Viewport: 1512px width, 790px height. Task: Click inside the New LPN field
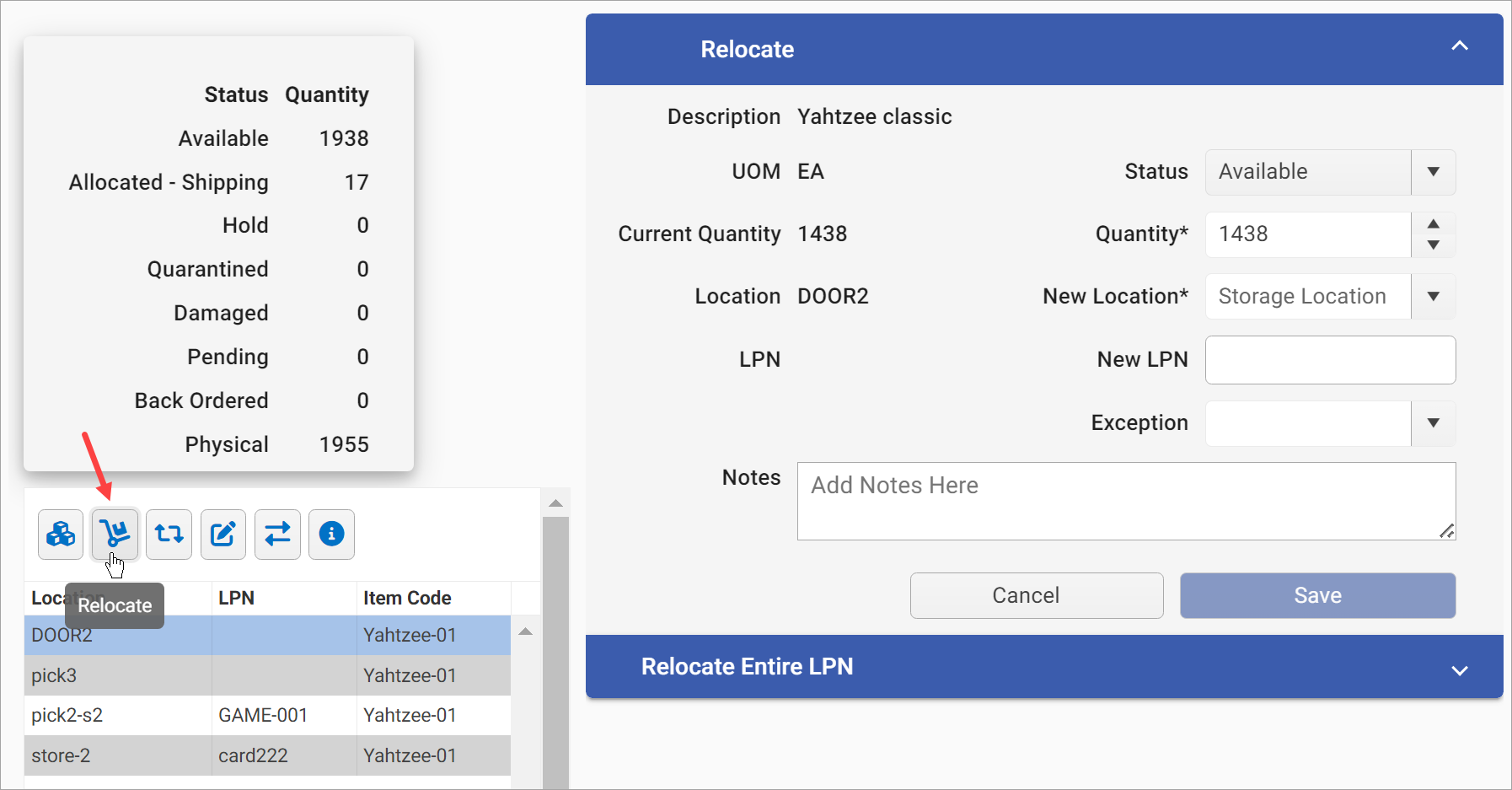pyautogui.click(x=1330, y=359)
